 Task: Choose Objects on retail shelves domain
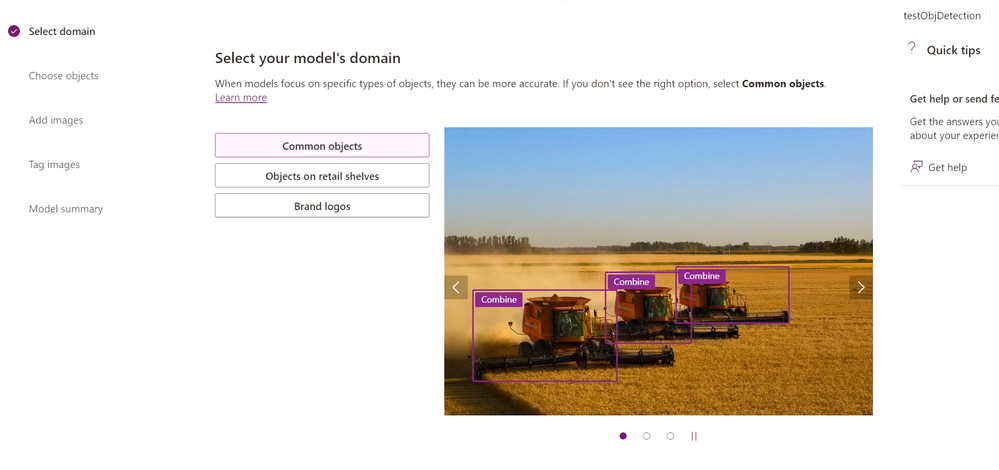pyautogui.click(x=322, y=176)
